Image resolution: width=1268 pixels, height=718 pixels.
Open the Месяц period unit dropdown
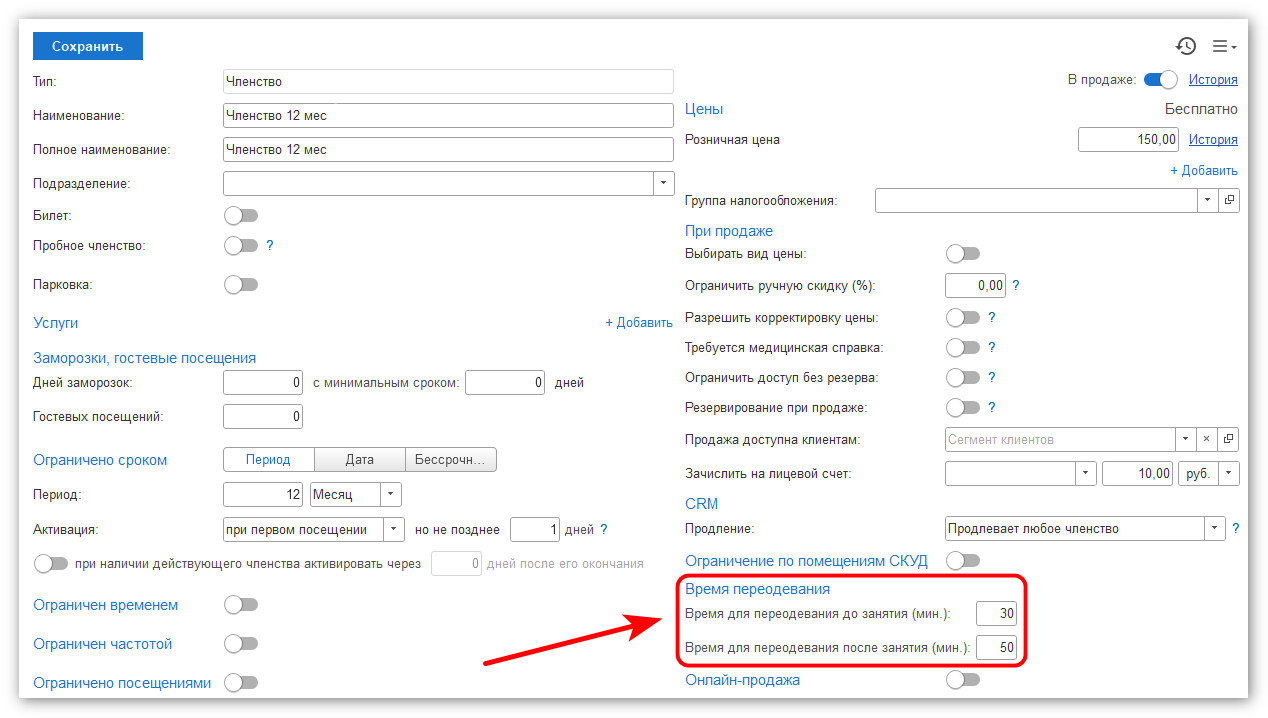click(392, 495)
